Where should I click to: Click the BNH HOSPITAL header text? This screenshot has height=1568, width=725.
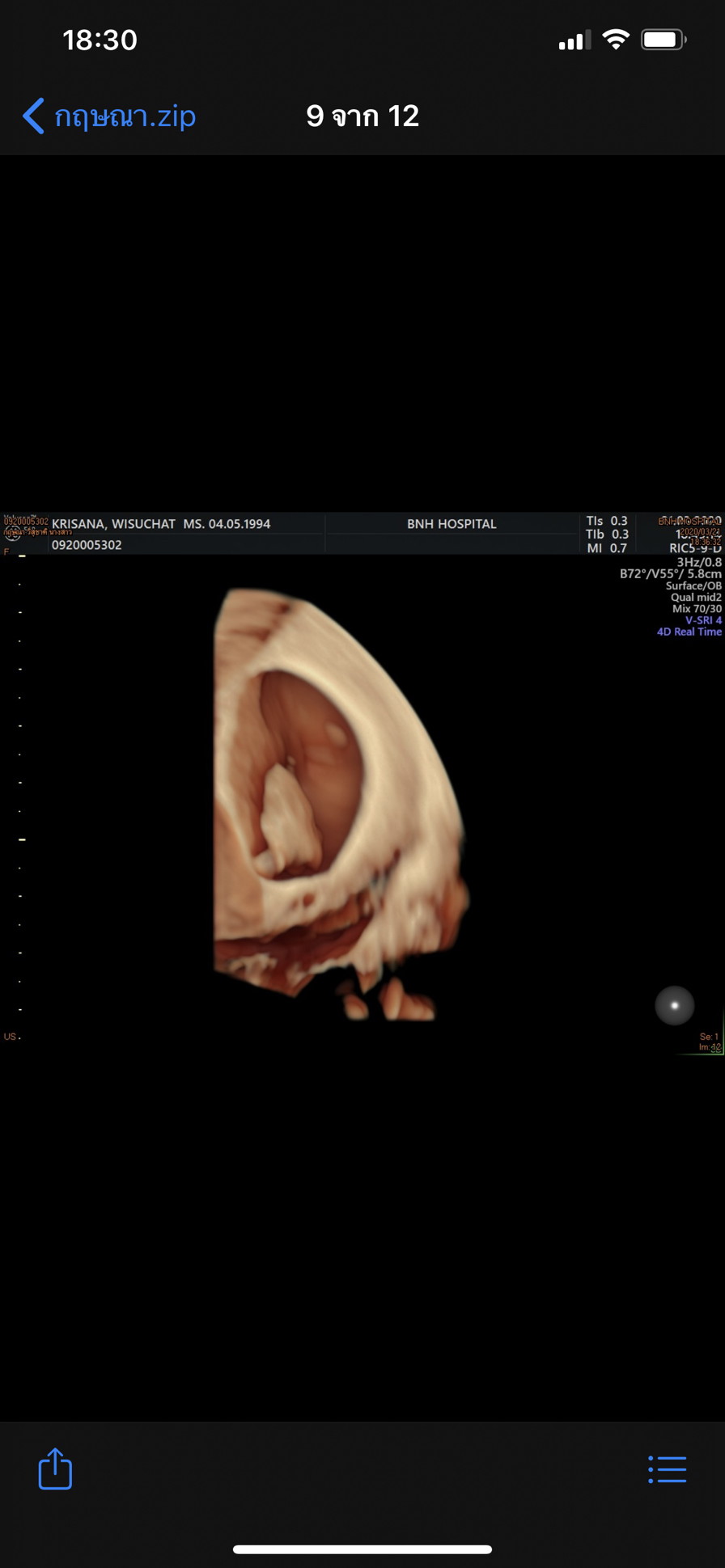click(x=452, y=524)
